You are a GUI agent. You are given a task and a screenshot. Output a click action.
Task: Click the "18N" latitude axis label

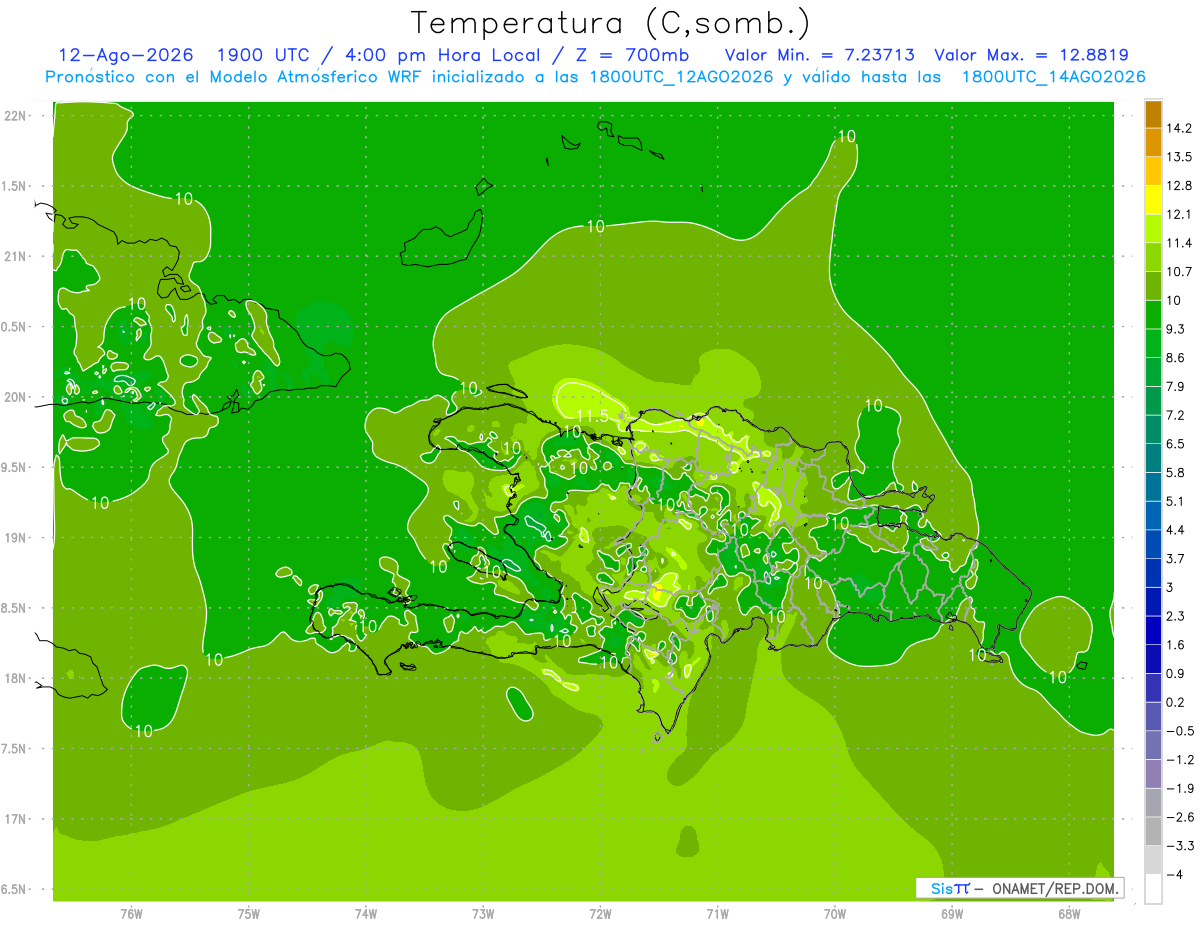16,679
